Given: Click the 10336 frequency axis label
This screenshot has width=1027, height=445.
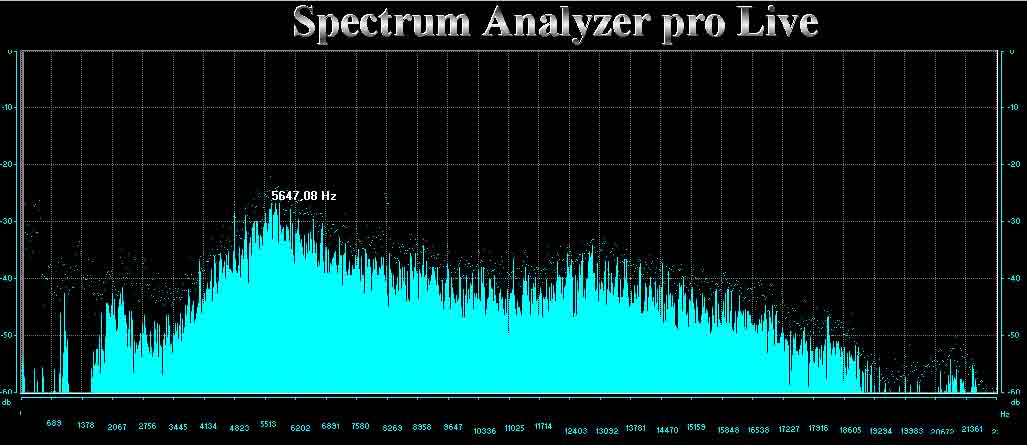Looking at the screenshot, I should tap(485, 431).
